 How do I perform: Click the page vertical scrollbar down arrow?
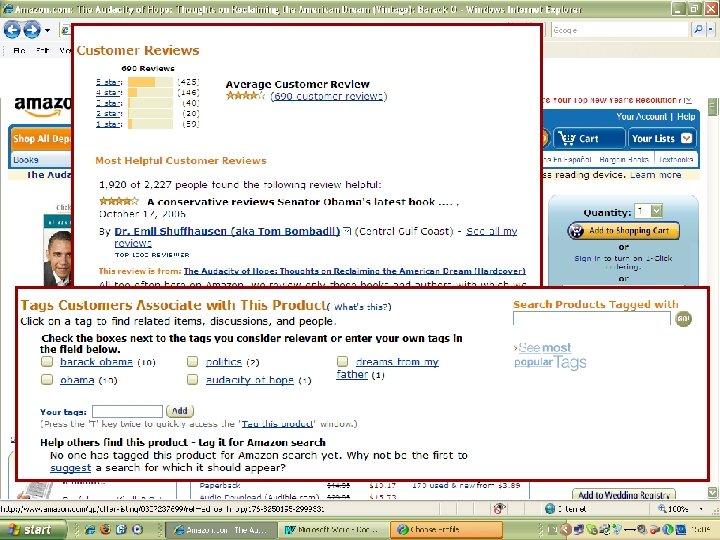pyautogui.click(x=712, y=492)
